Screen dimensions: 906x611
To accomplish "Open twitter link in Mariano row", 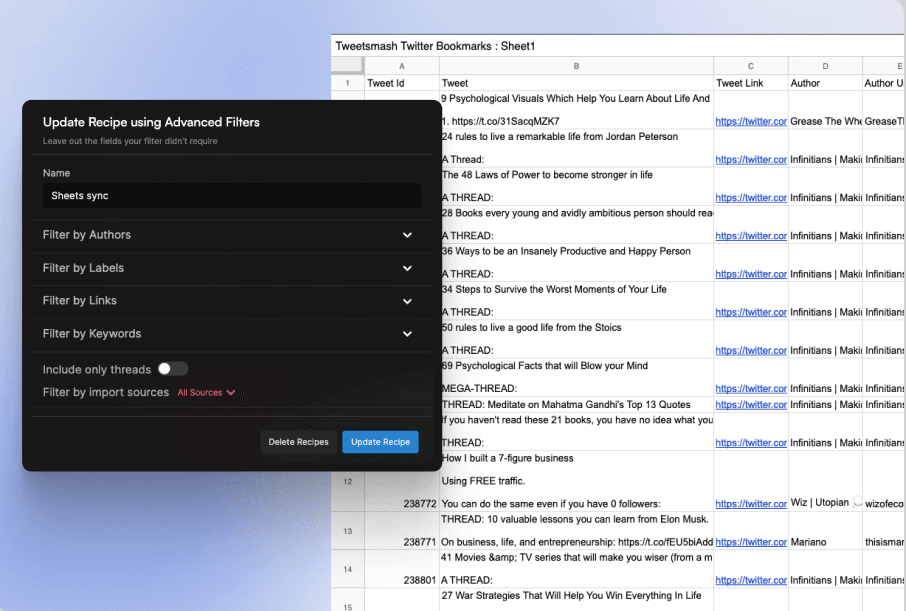I will [751, 542].
